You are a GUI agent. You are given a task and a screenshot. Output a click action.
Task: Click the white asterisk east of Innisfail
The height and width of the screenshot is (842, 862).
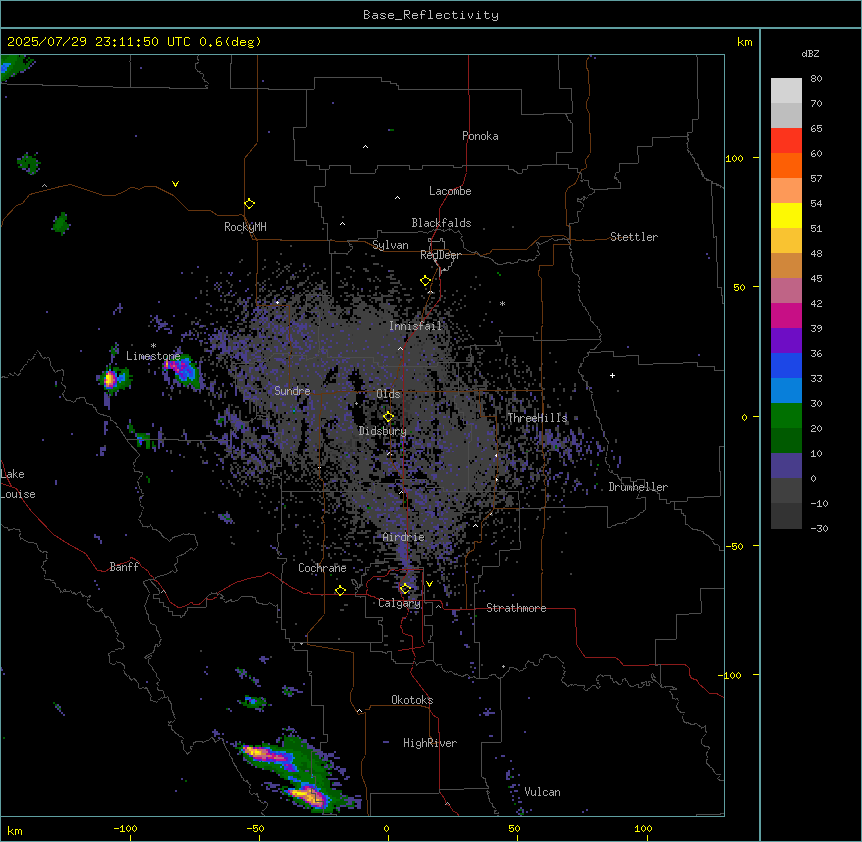point(502,303)
